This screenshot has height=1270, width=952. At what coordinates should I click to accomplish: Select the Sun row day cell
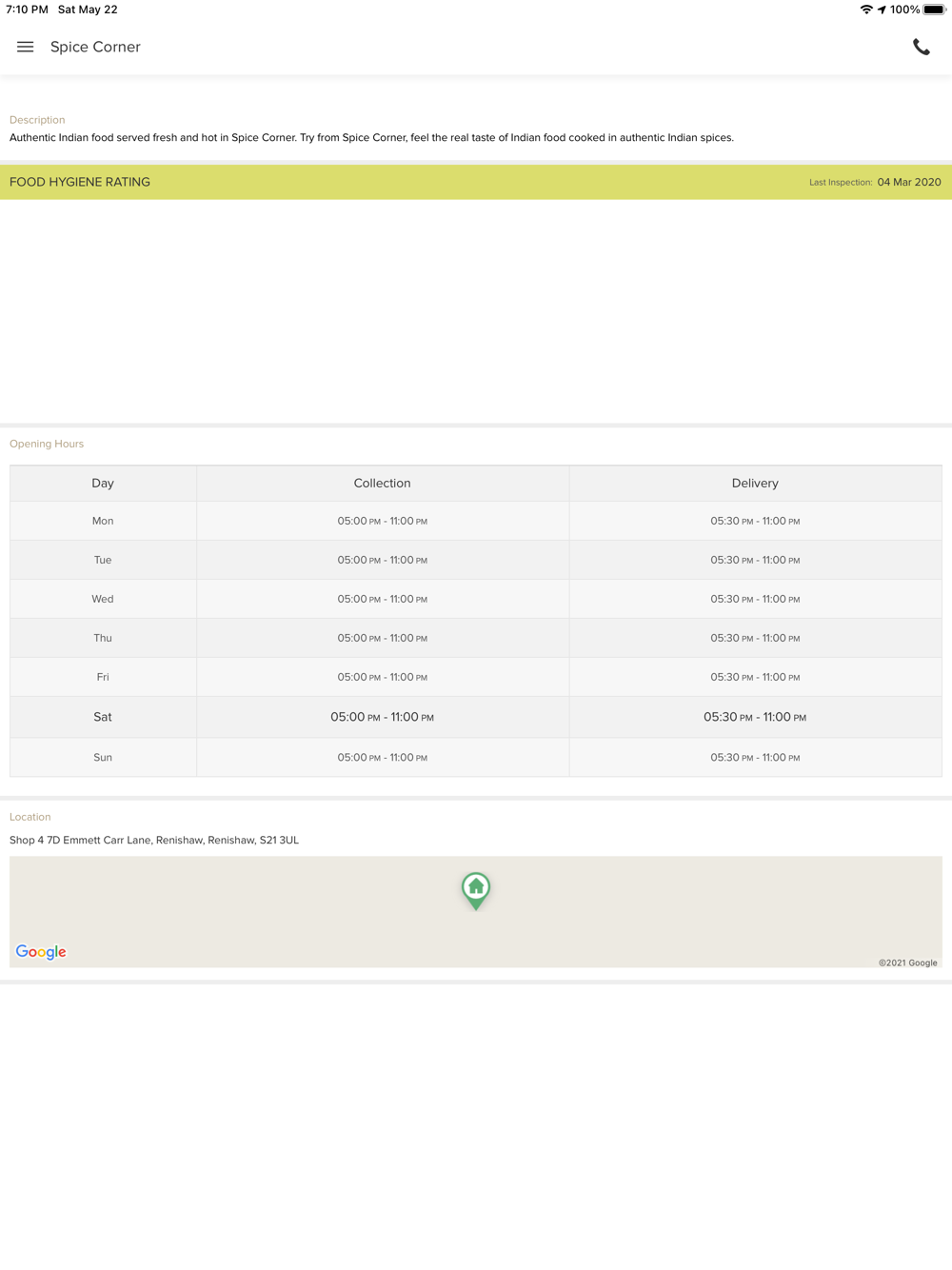coord(103,758)
